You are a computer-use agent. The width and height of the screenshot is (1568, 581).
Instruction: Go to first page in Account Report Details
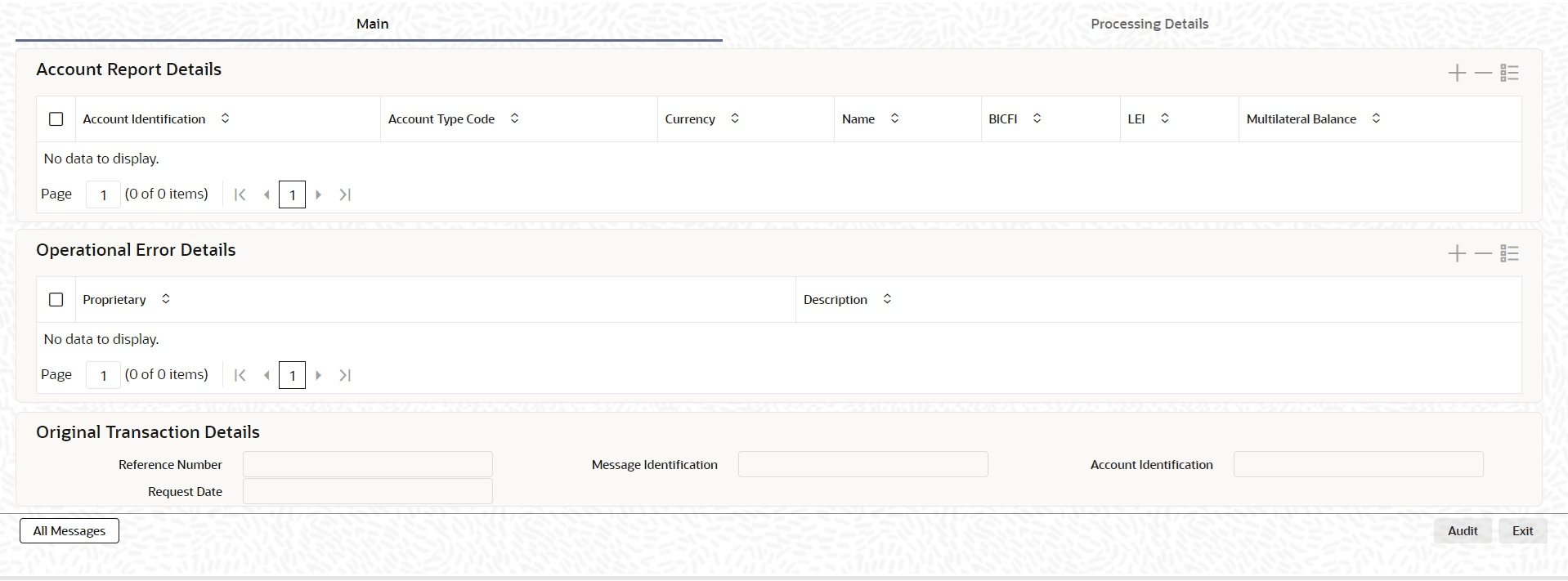tap(240, 194)
